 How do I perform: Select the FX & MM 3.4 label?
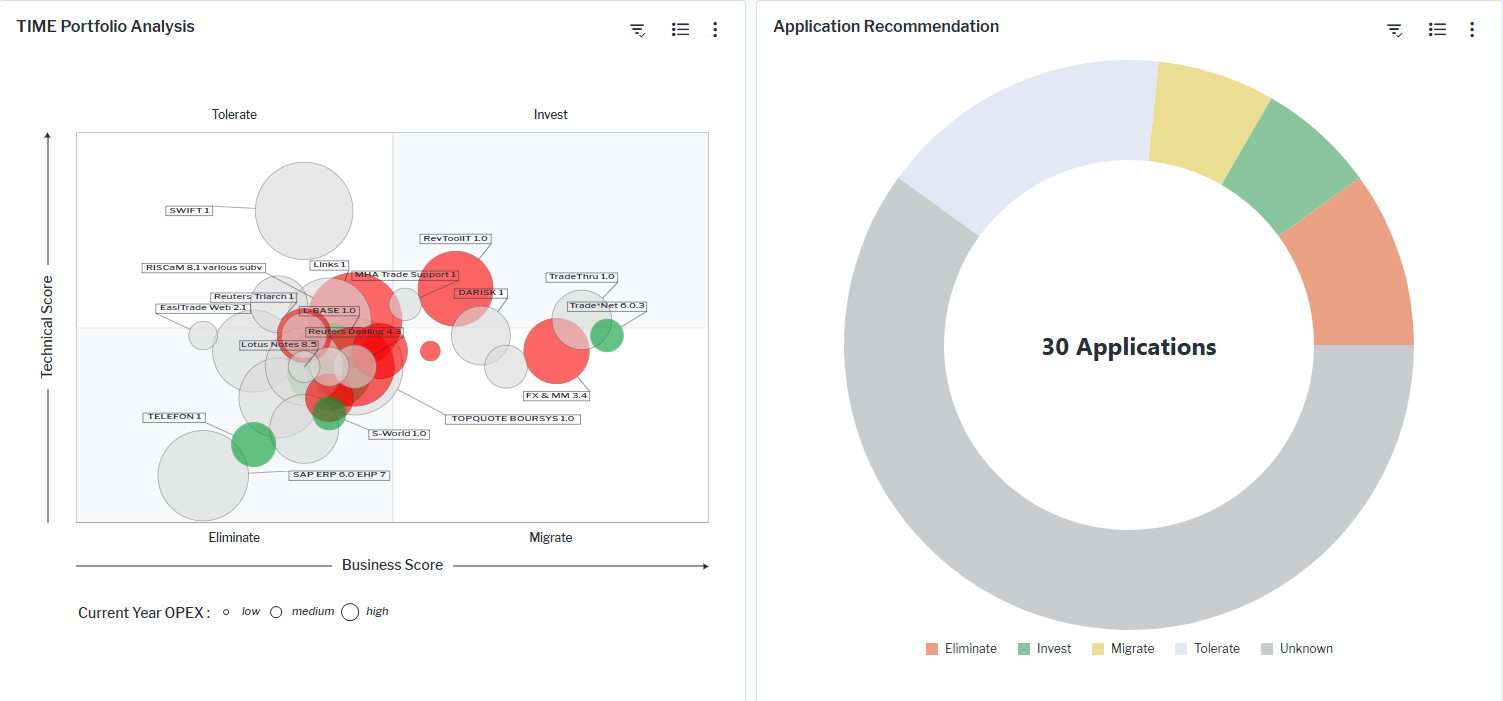pos(556,396)
